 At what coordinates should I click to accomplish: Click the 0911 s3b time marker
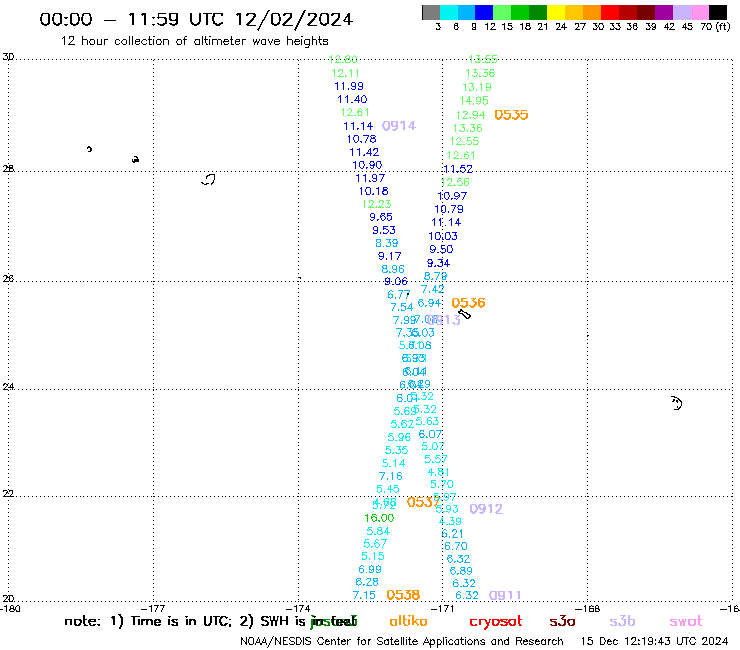(505, 595)
